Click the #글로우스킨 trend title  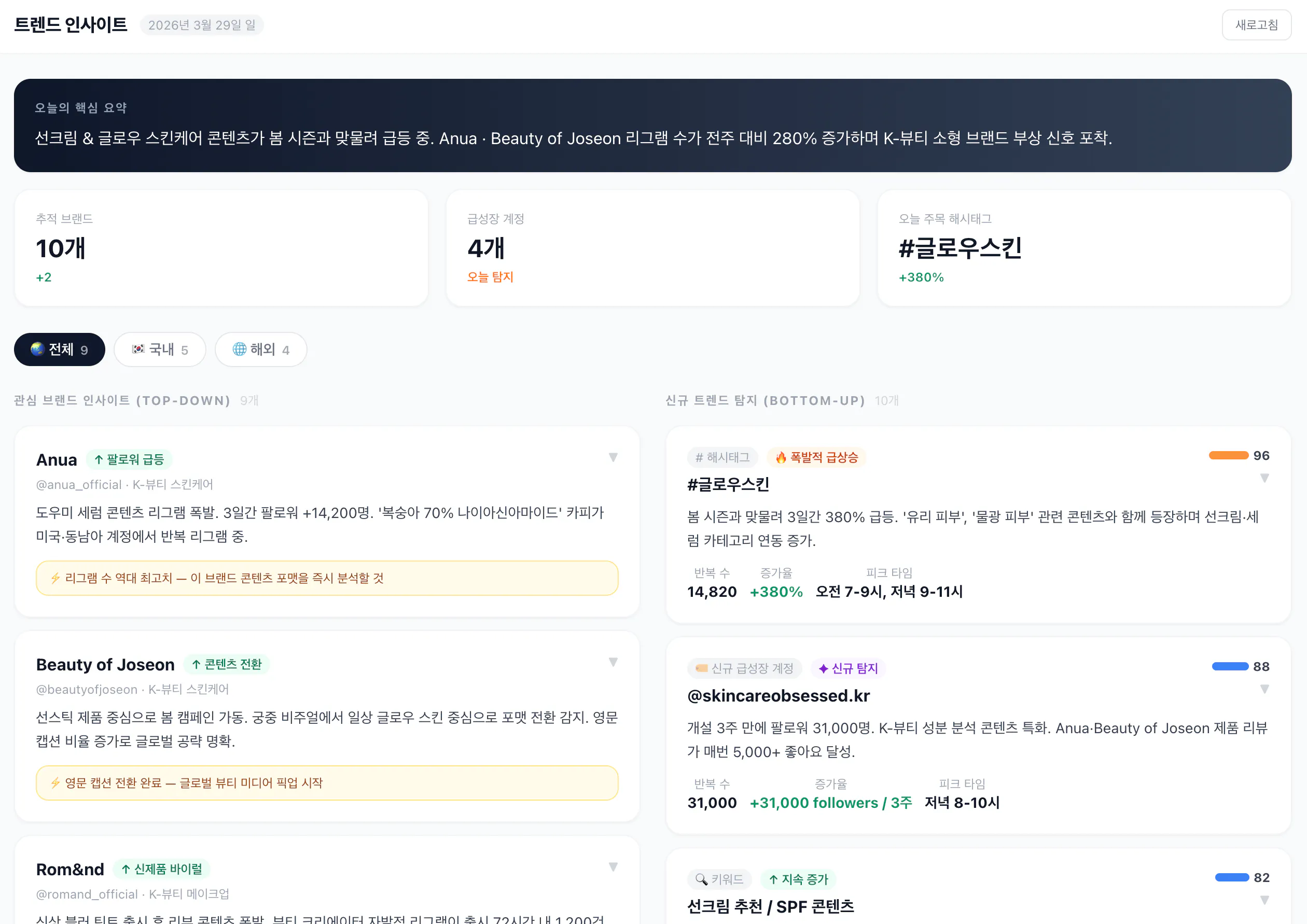point(728,485)
